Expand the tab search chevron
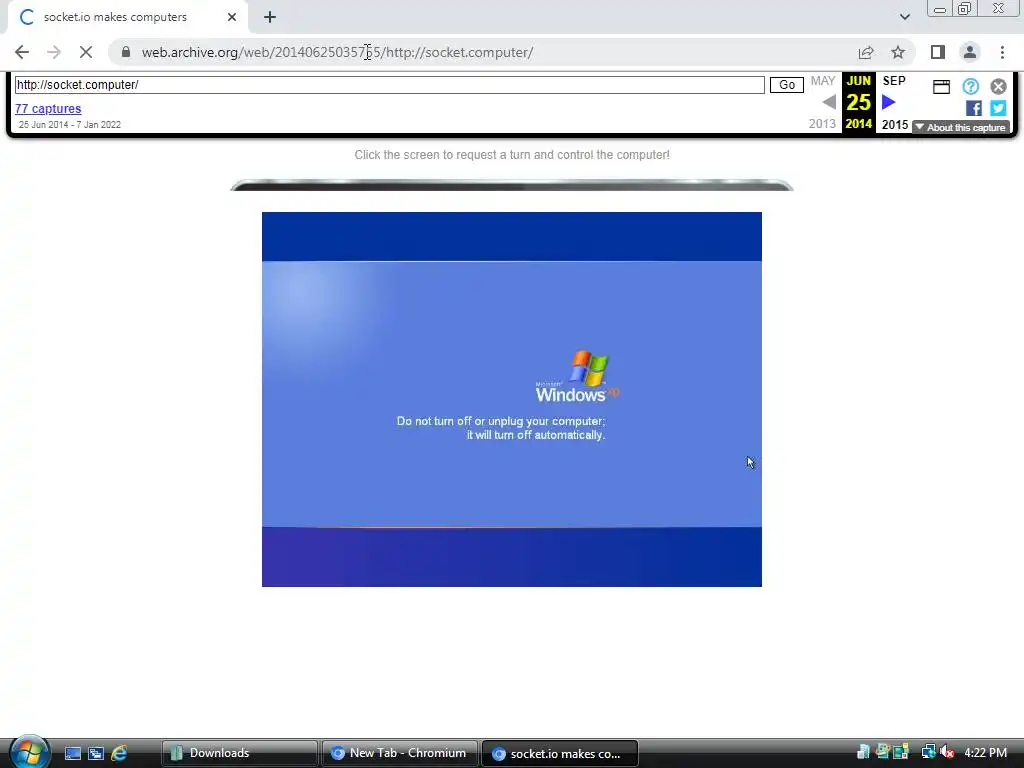The height and width of the screenshot is (768, 1024). click(x=904, y=17)
